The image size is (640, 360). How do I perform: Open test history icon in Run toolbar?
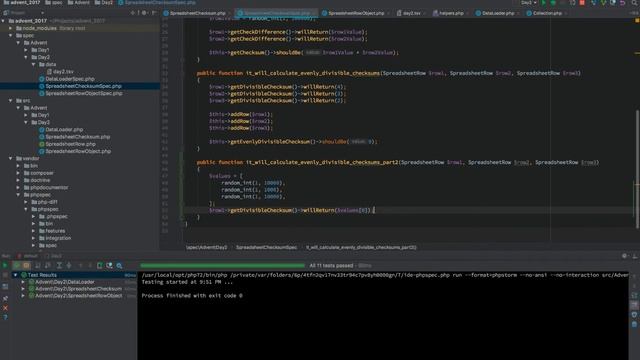(109, 266)
